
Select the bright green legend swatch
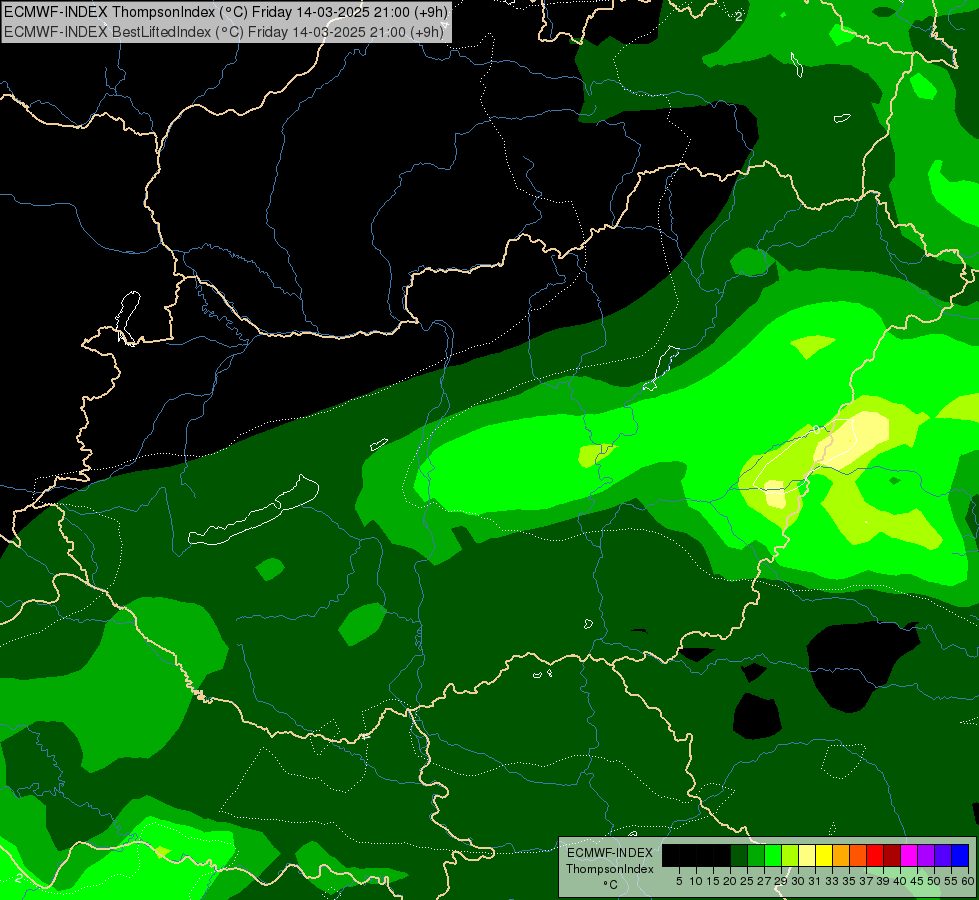[773, 855]
